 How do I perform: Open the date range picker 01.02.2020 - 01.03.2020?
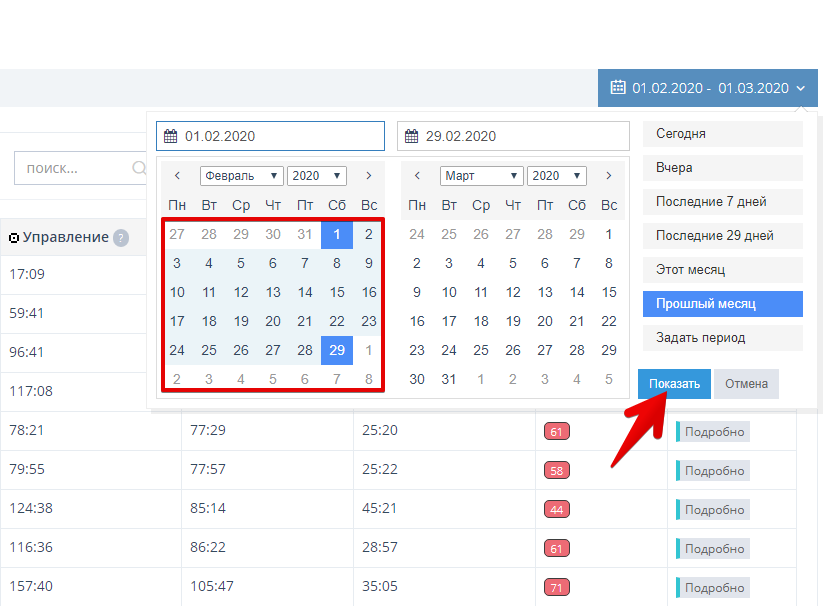coord(708,88)
